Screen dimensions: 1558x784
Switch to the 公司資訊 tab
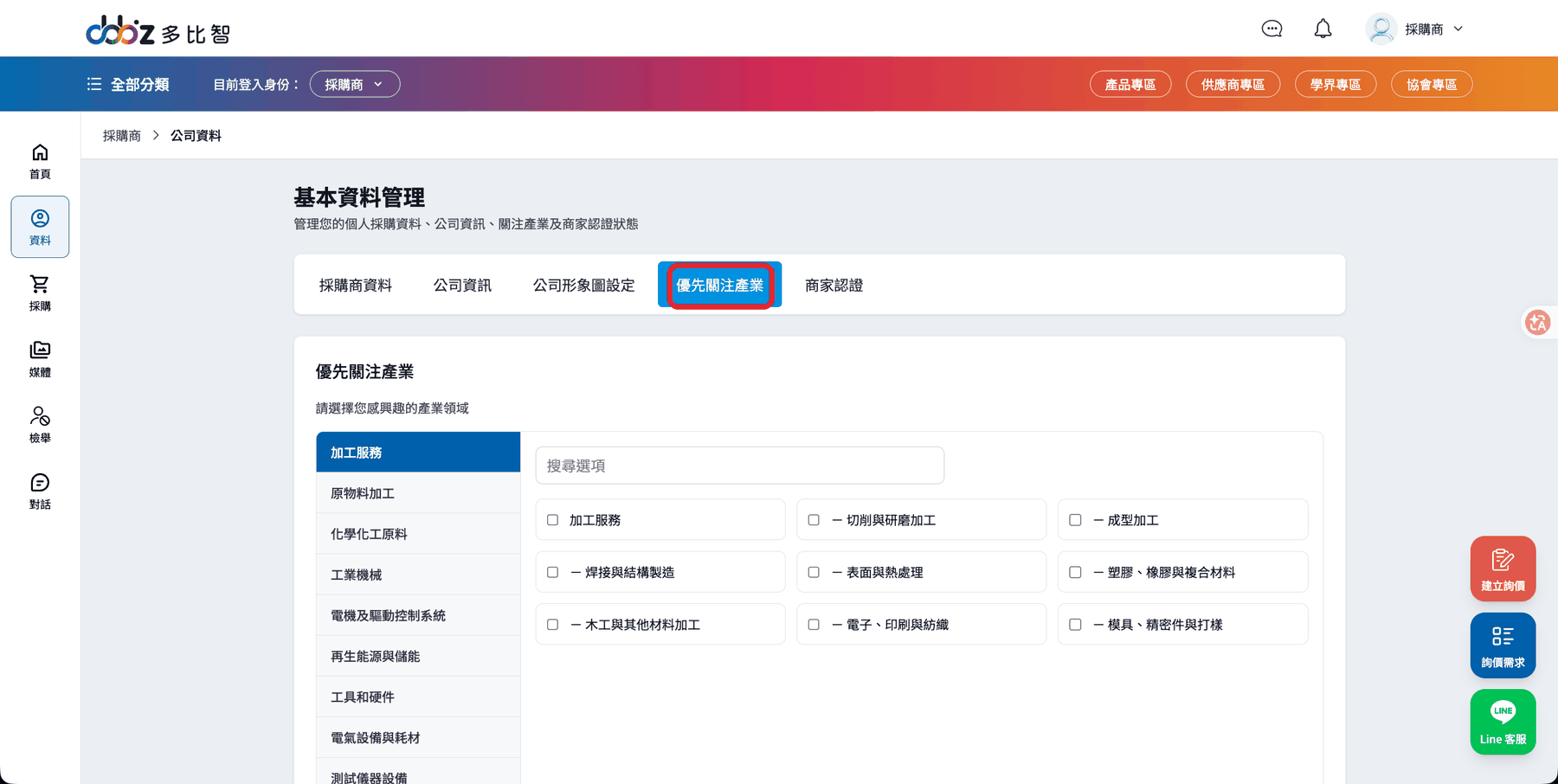click(x=462, y=285)
